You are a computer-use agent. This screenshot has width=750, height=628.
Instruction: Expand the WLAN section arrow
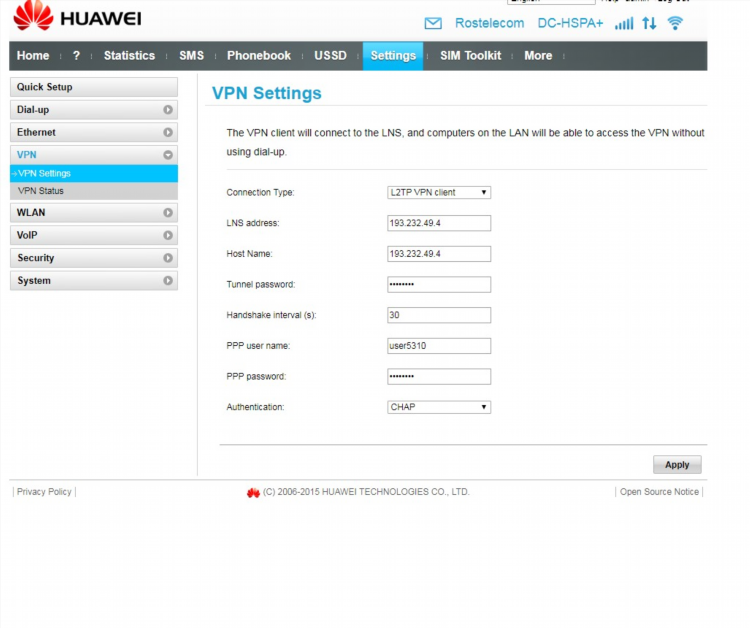pos(168,212)
